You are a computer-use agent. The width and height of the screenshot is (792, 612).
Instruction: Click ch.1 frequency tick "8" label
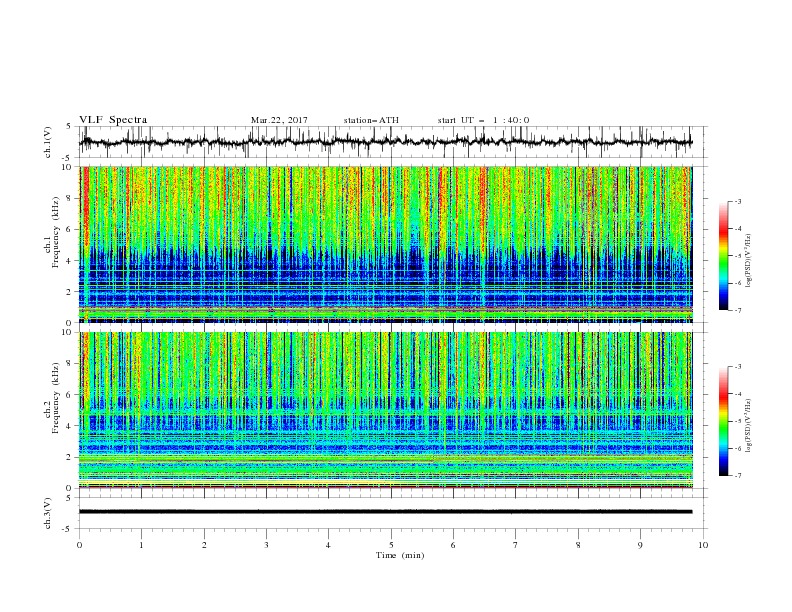[x=71, y=198]
